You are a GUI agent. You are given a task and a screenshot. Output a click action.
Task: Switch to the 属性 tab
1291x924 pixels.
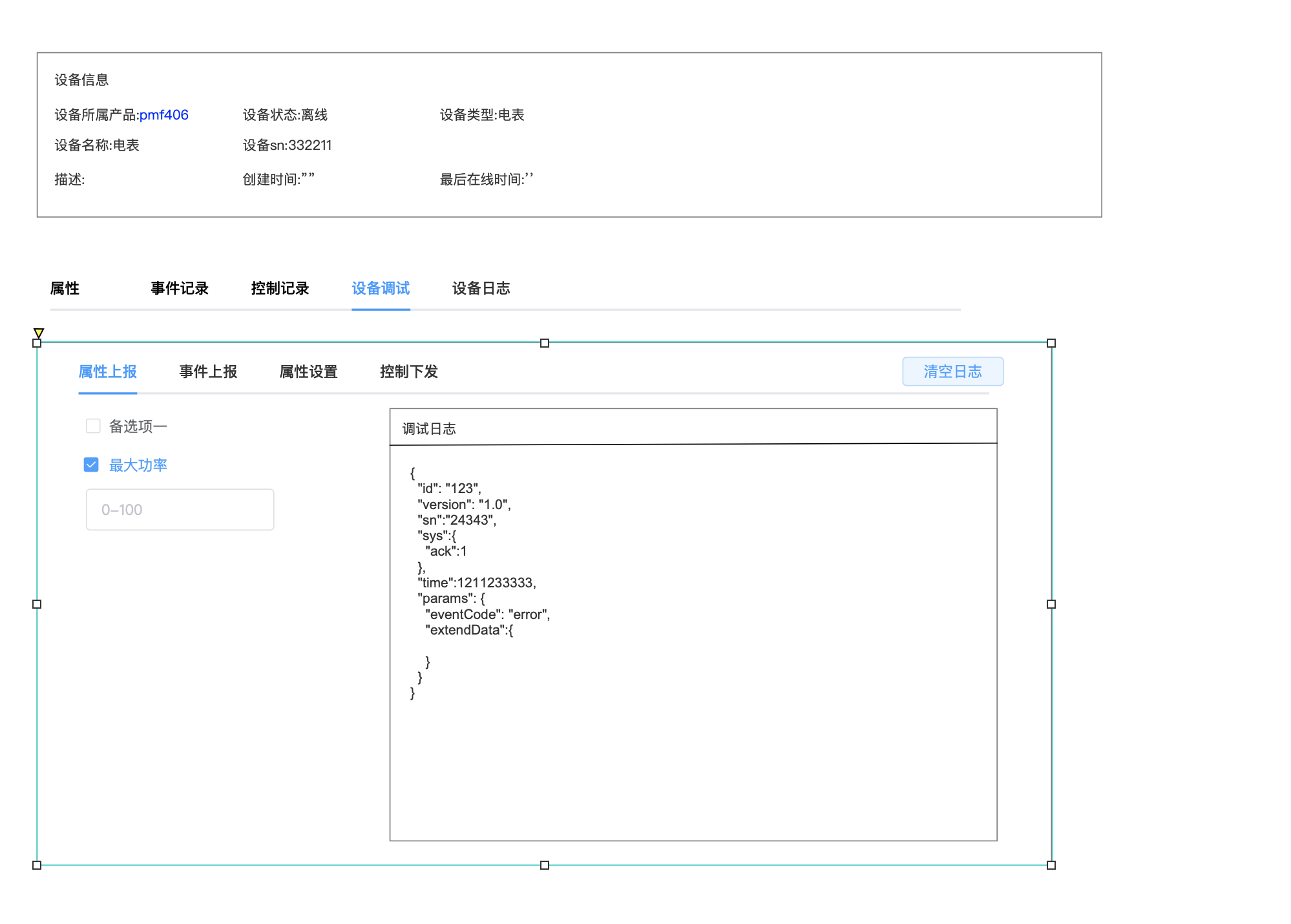pos(65,288)
